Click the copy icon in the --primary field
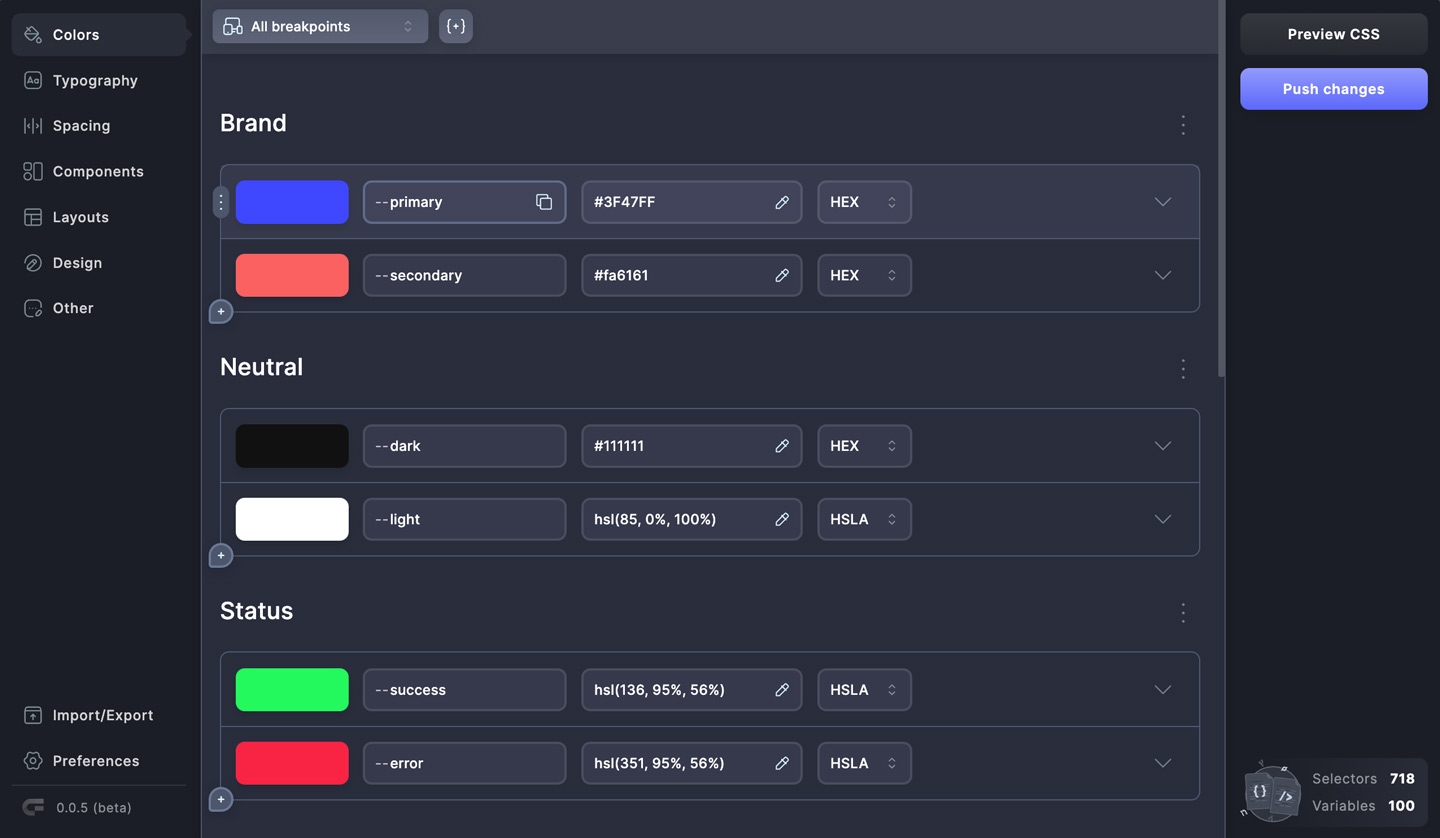This screenshot has height=838, width=1440. click(544, 202)
